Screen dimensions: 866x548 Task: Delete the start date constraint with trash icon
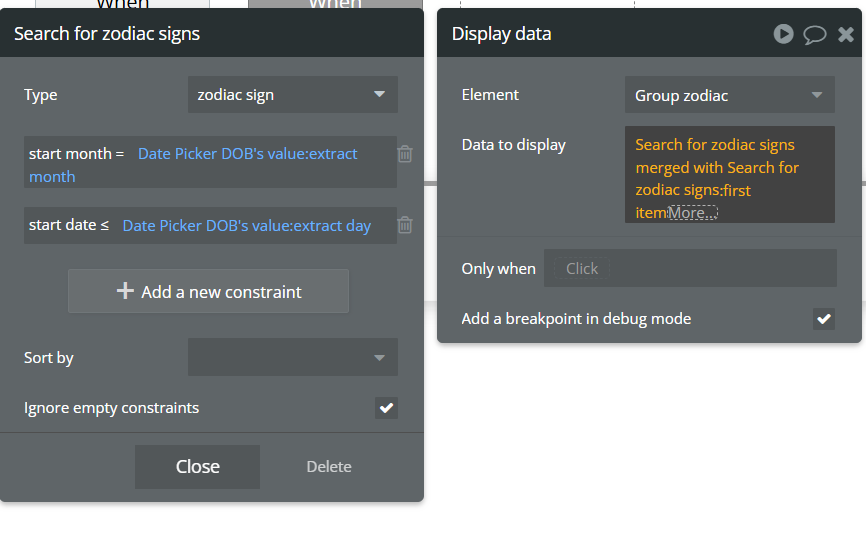point(405,225)
